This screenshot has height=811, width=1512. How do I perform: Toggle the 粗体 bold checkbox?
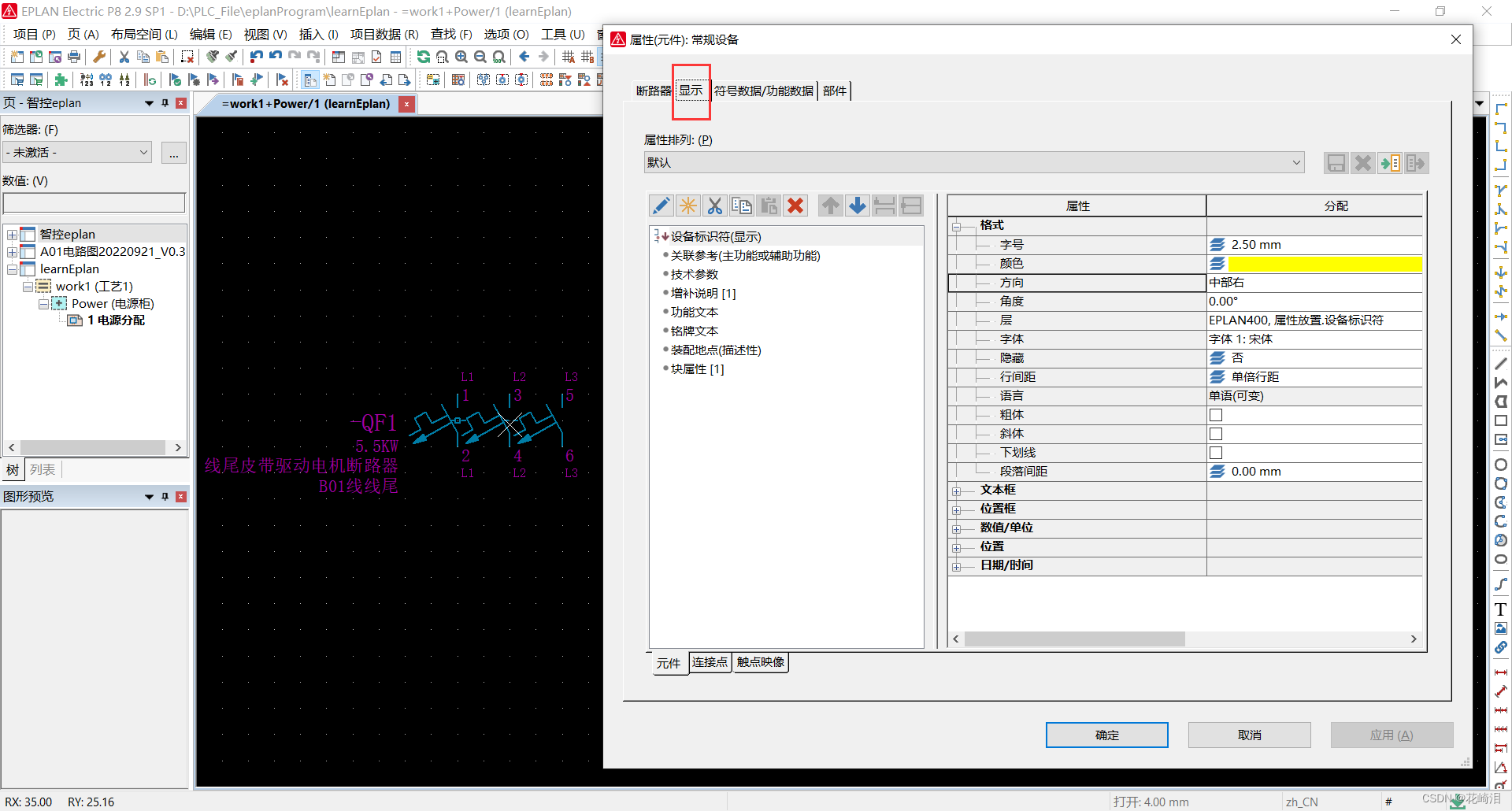point(1216,415)
